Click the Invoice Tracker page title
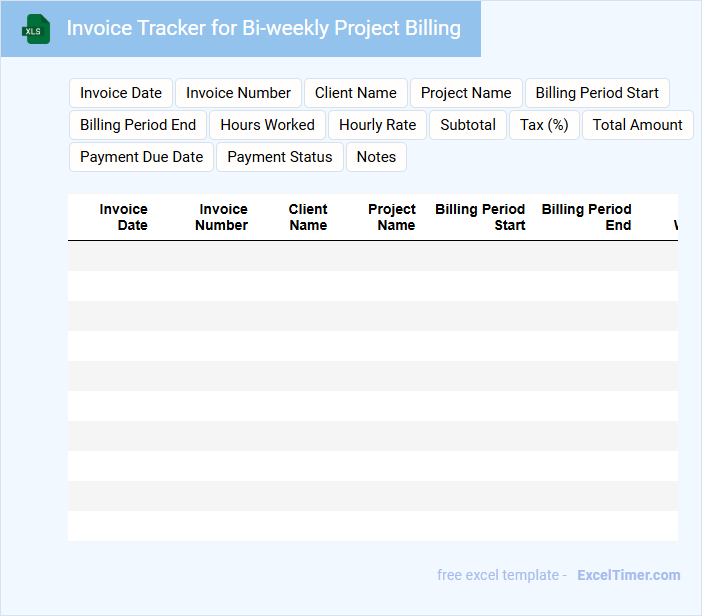The width and height of the screenshot is (702, 616). (264, 28)
